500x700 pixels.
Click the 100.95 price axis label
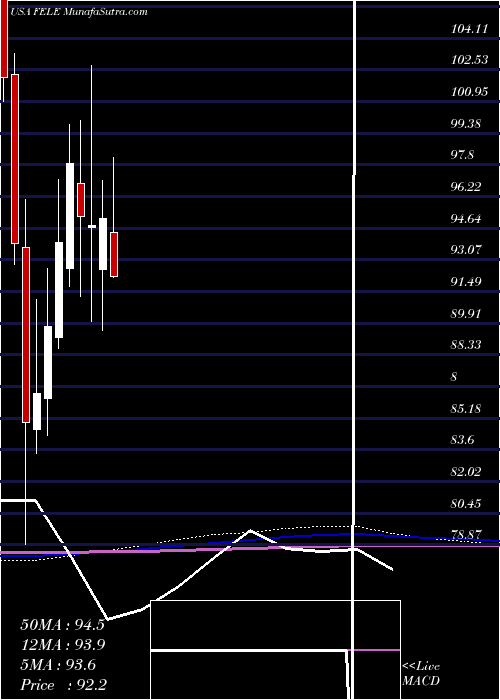pyautogui.click(x=469, y=92)
